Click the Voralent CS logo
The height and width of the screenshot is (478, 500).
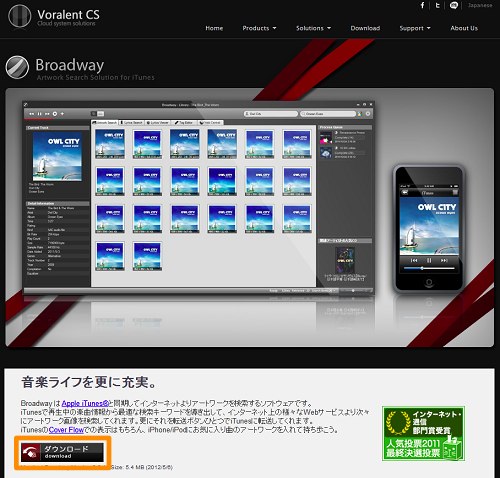point(54,16)
